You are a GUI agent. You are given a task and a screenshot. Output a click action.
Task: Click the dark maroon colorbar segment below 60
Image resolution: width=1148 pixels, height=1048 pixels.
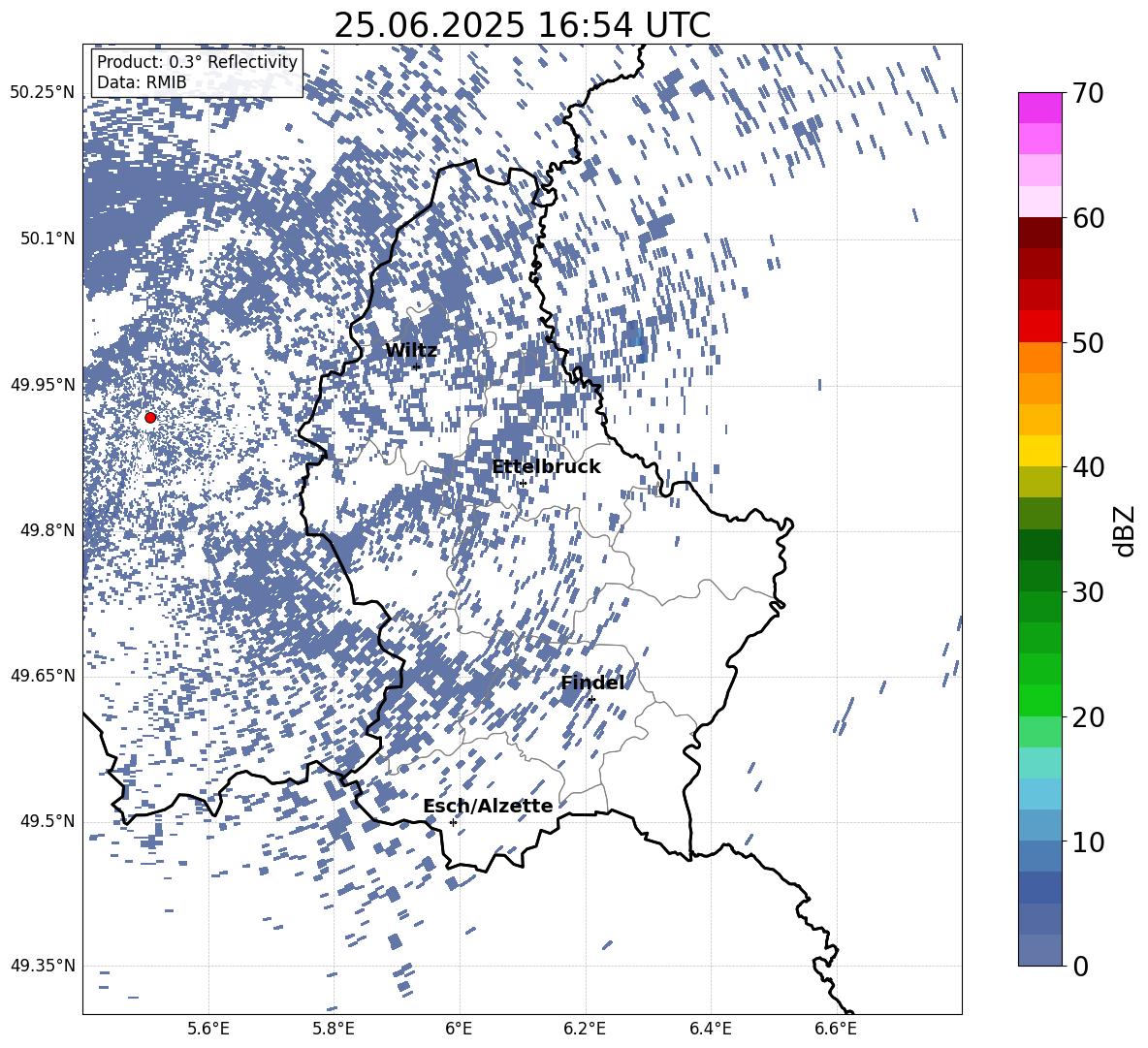(1039, 233)
